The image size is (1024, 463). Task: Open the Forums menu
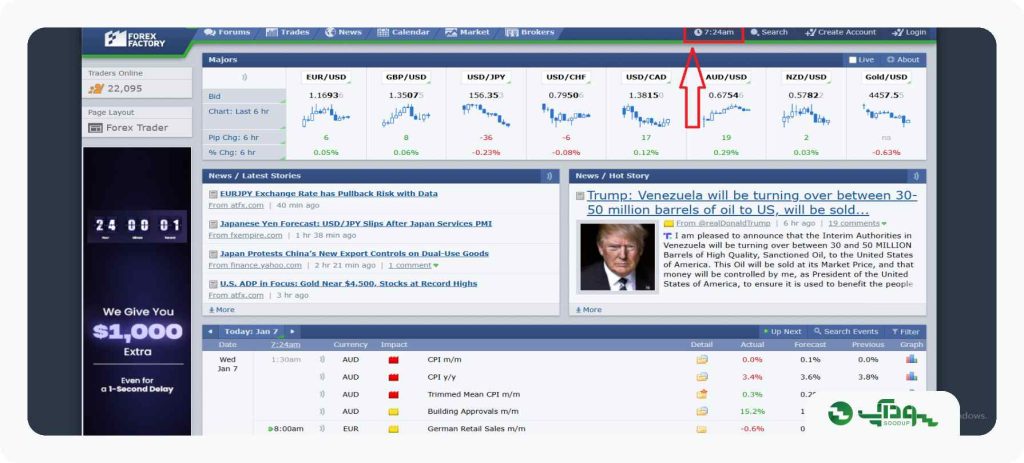[227, 32]
